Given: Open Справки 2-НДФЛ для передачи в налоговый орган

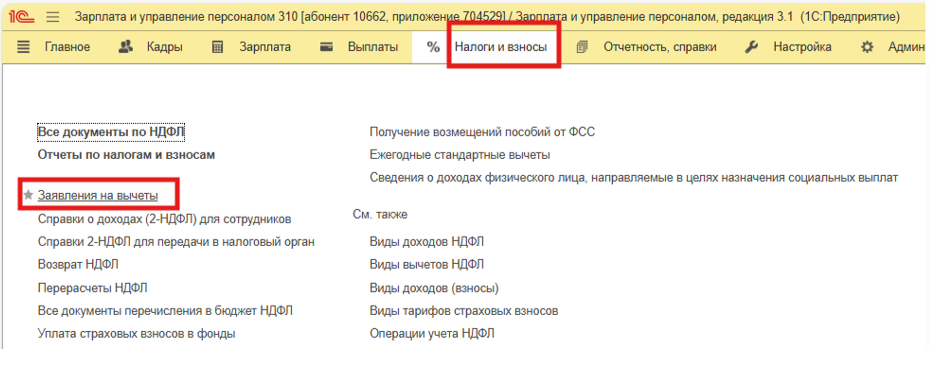Looking at the screenshot, I should 176,242.
